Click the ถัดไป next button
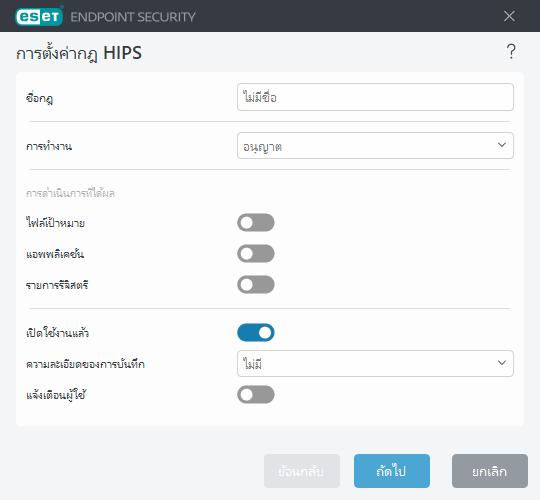 [x=392, y=471]
